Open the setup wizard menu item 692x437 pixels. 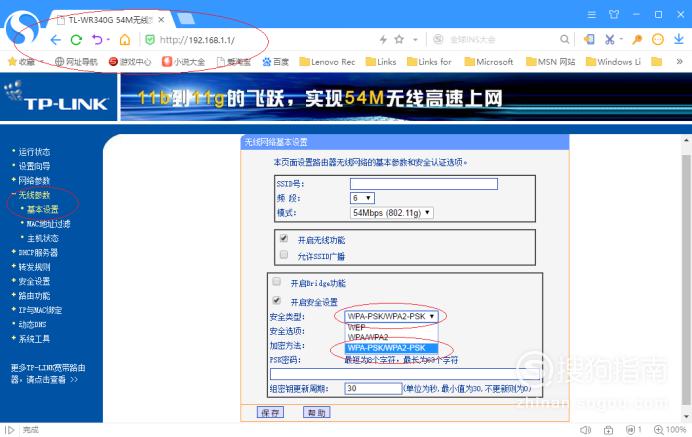pyautogui.click(x=34, y=166)
